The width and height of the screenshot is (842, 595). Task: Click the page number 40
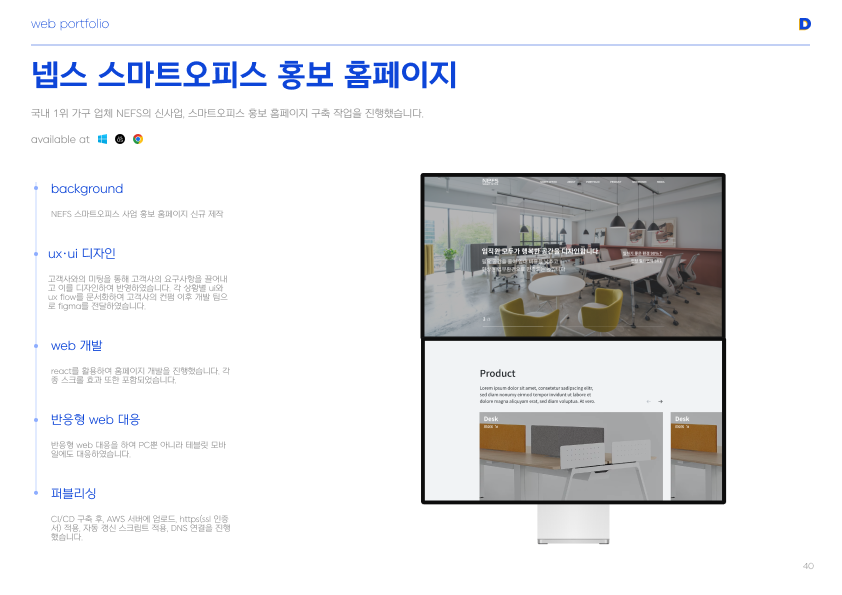point(808,566)
